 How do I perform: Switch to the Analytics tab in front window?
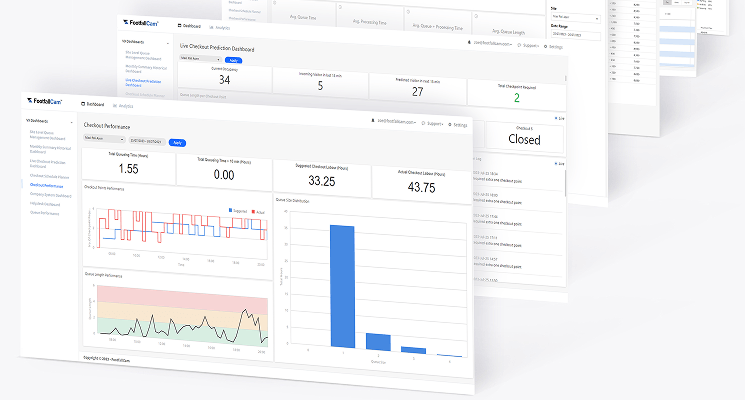coord(125,105)
